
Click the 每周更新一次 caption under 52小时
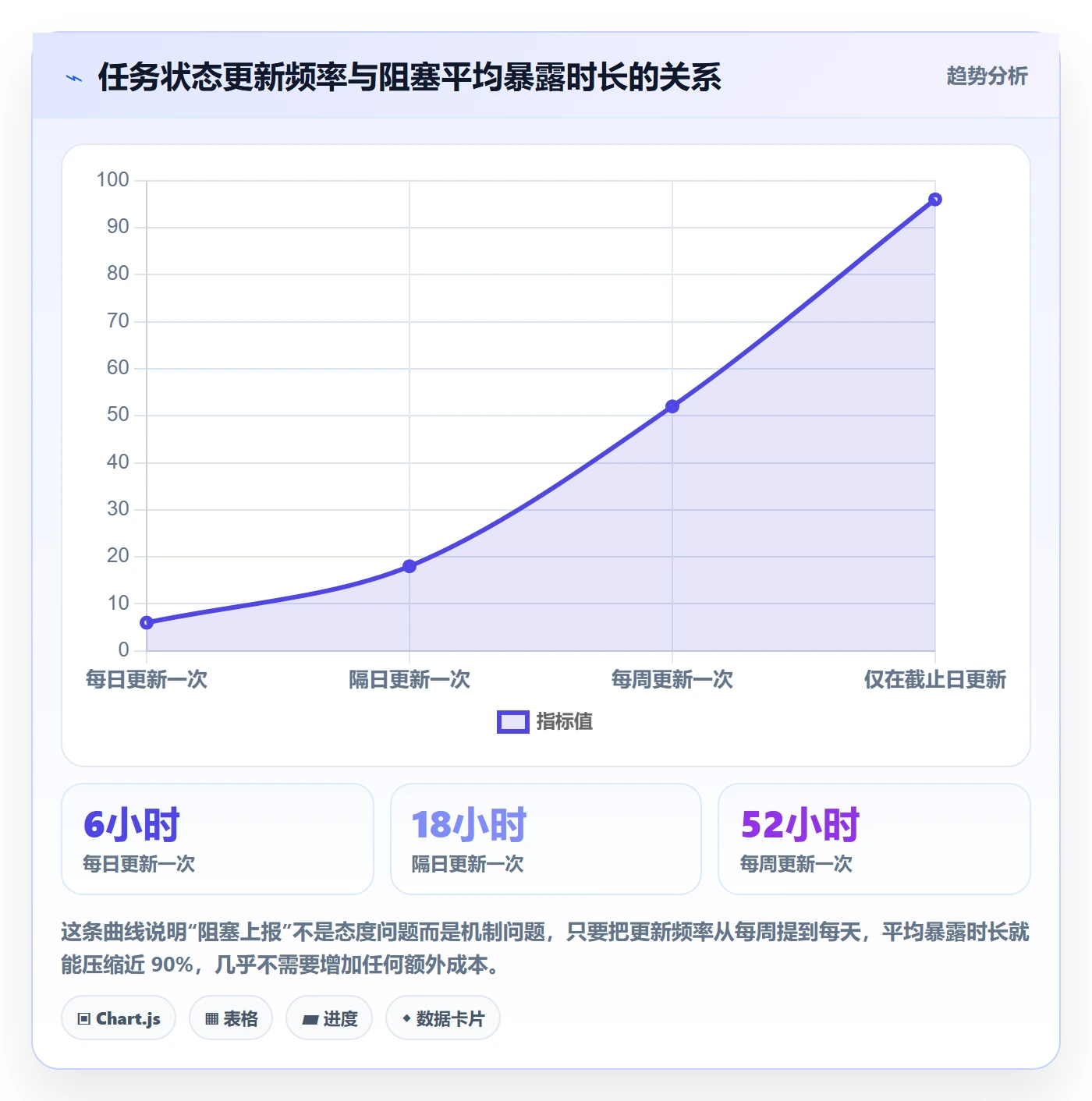(x=796, y=864)
